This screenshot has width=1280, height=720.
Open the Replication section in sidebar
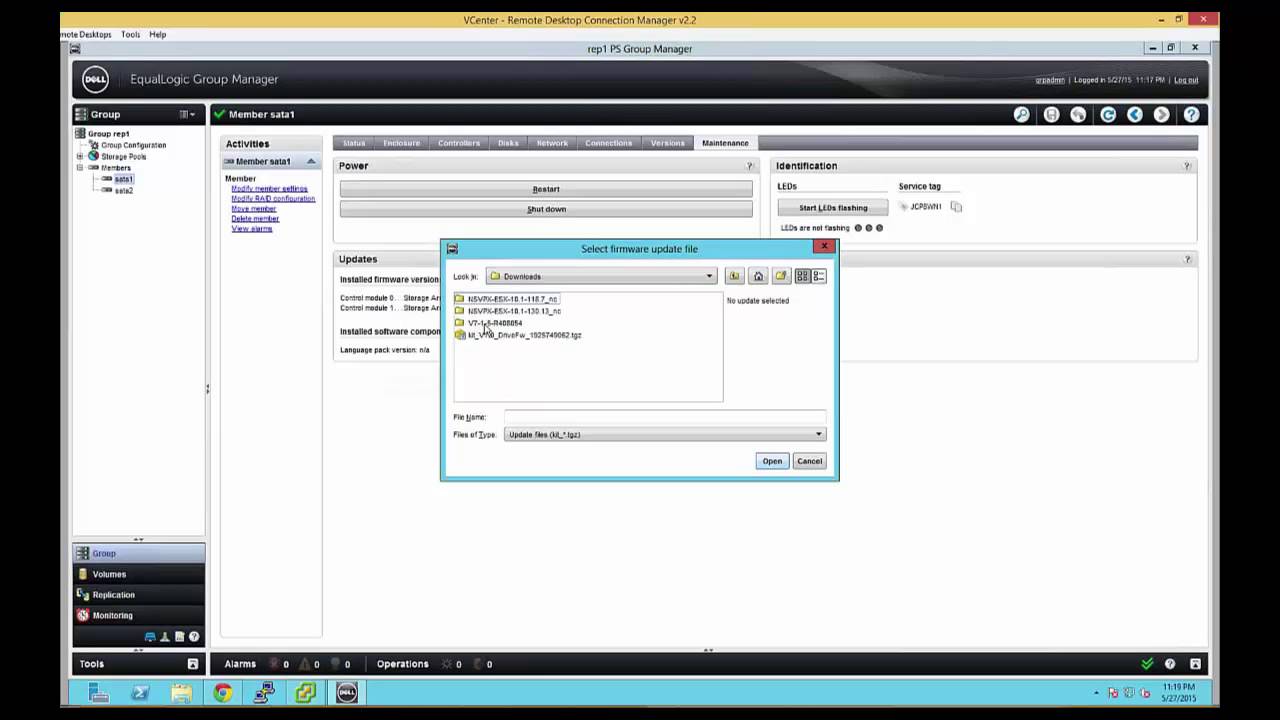click(x=139, y=595)
